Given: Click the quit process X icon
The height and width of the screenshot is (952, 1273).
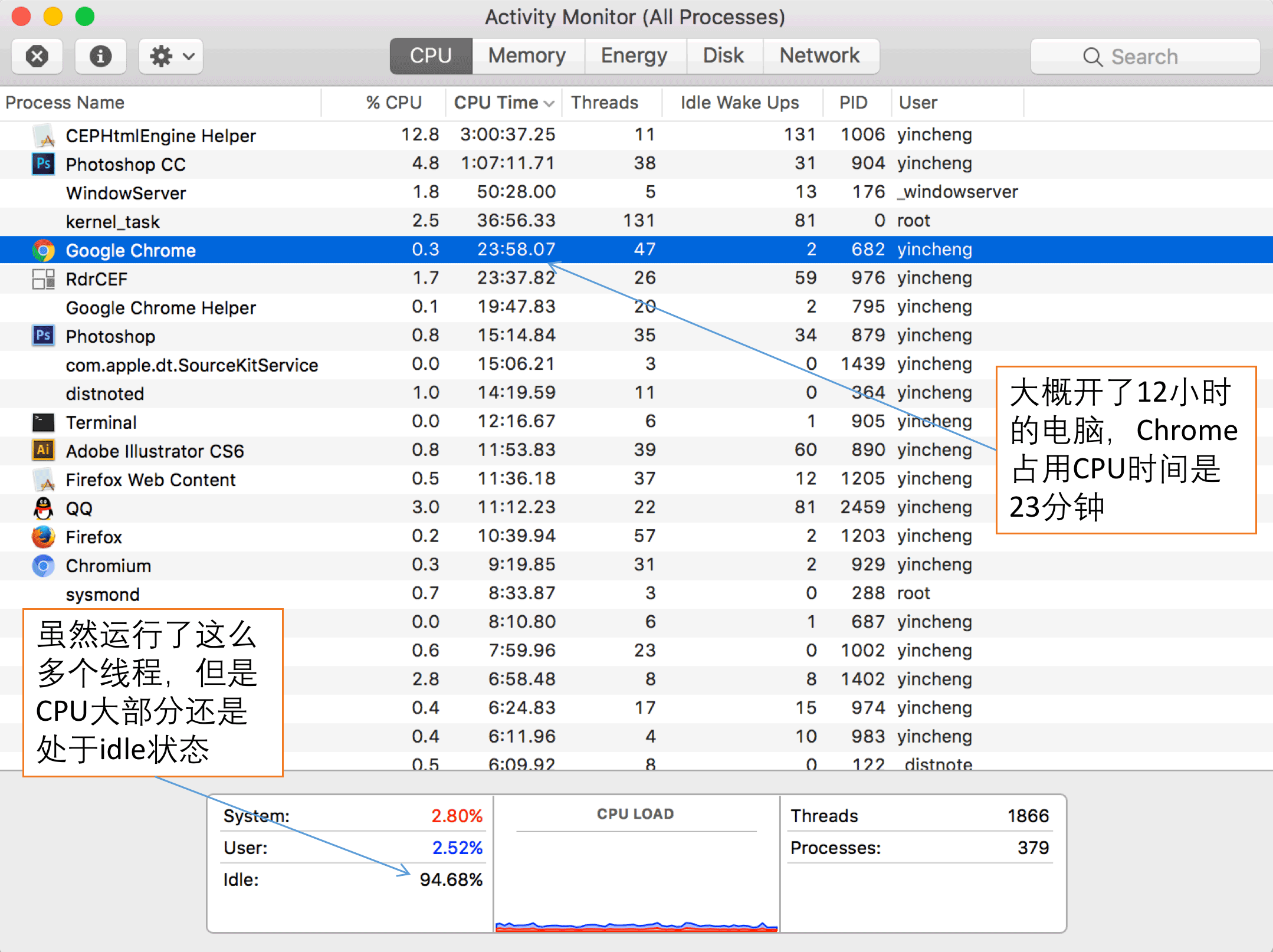Looking at the screenshot, I should point(37,57).
